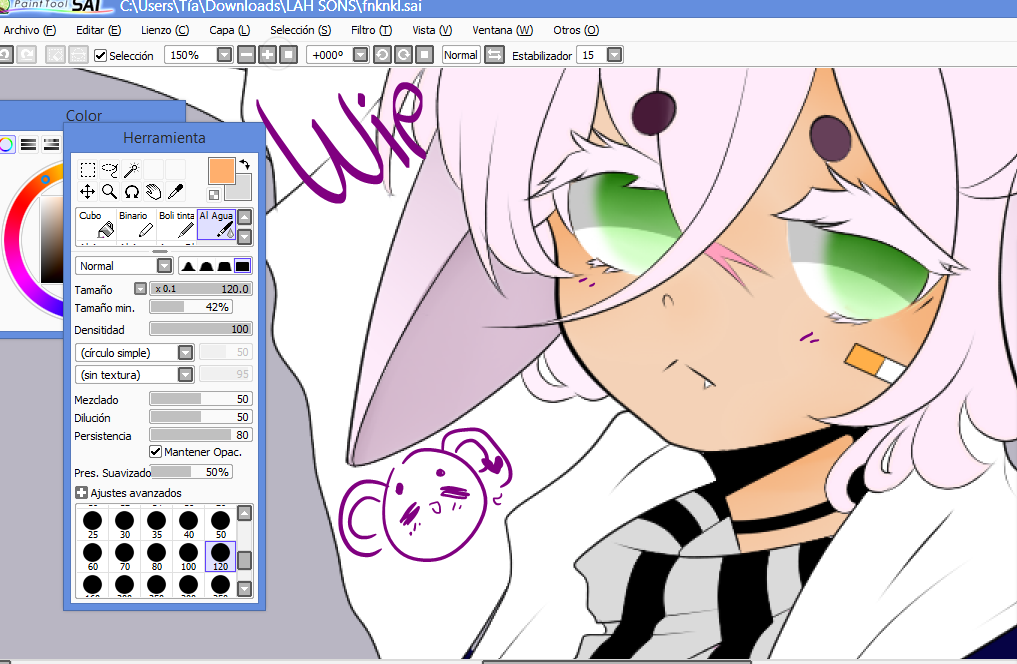Reset the zoom view square button
This screenshot has height=664, width=1017.
(289, 55)
